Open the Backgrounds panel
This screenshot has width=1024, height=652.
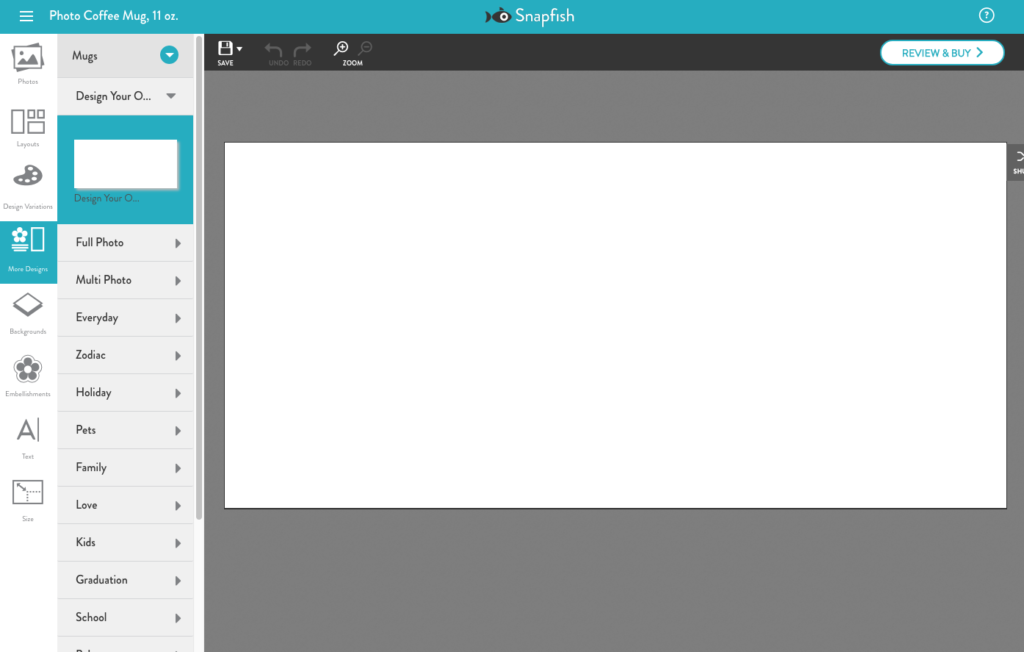(x=28, y=314)
